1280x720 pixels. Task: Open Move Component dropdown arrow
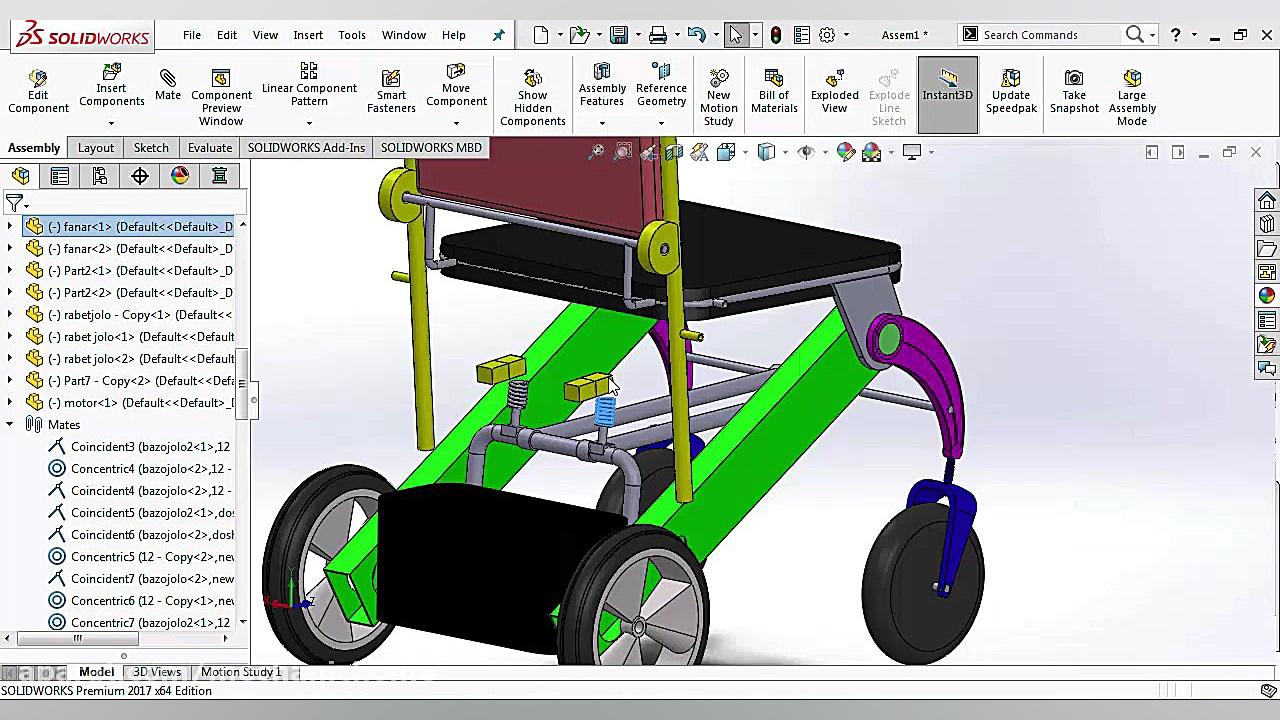coord(456,124)
